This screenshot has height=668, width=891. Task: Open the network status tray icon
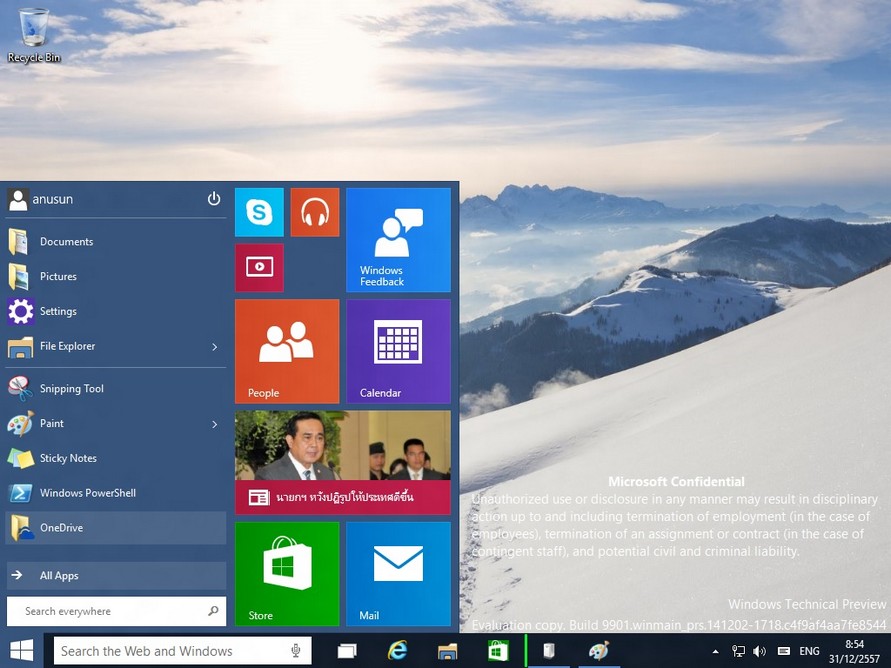(738, 652)
